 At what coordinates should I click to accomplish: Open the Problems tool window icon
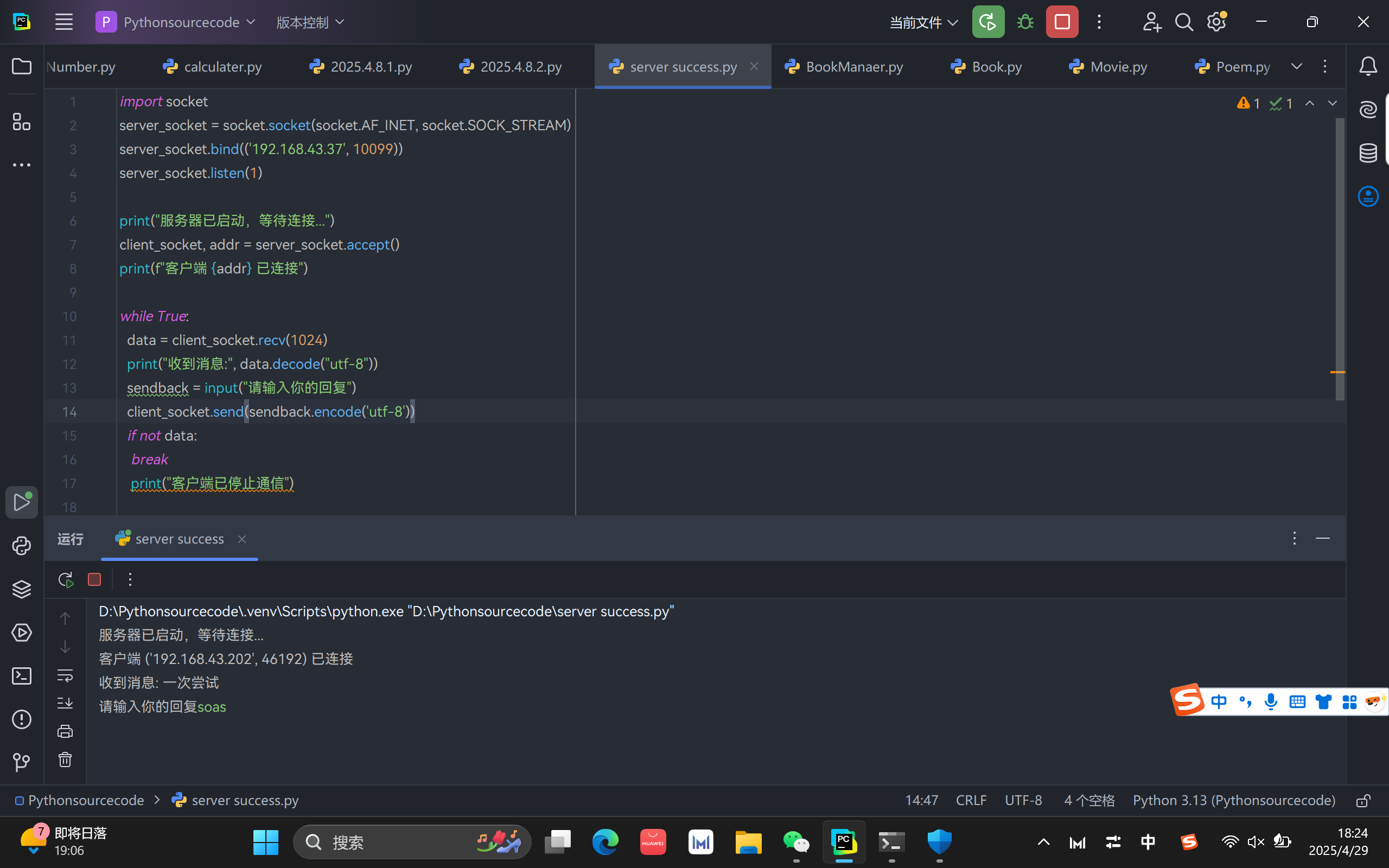click(21, 719)
